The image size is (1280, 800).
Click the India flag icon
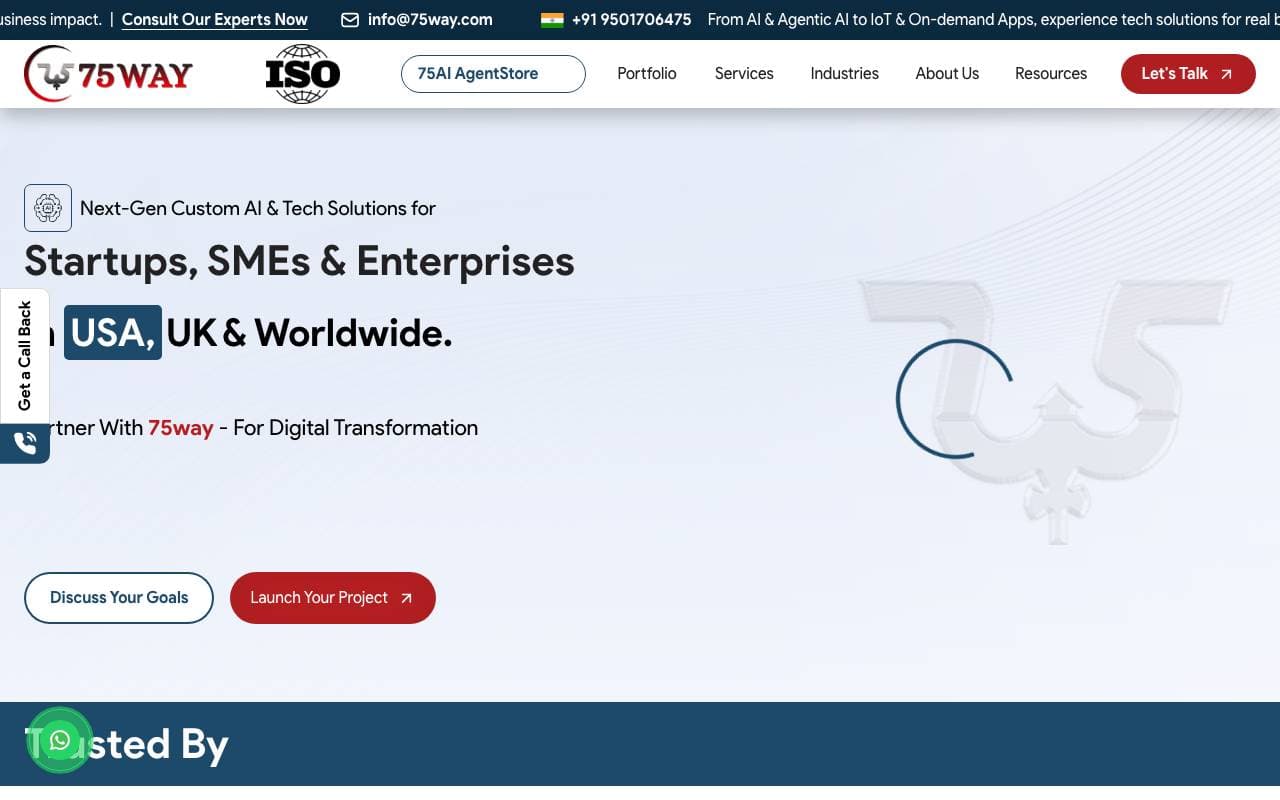[552, 20]
